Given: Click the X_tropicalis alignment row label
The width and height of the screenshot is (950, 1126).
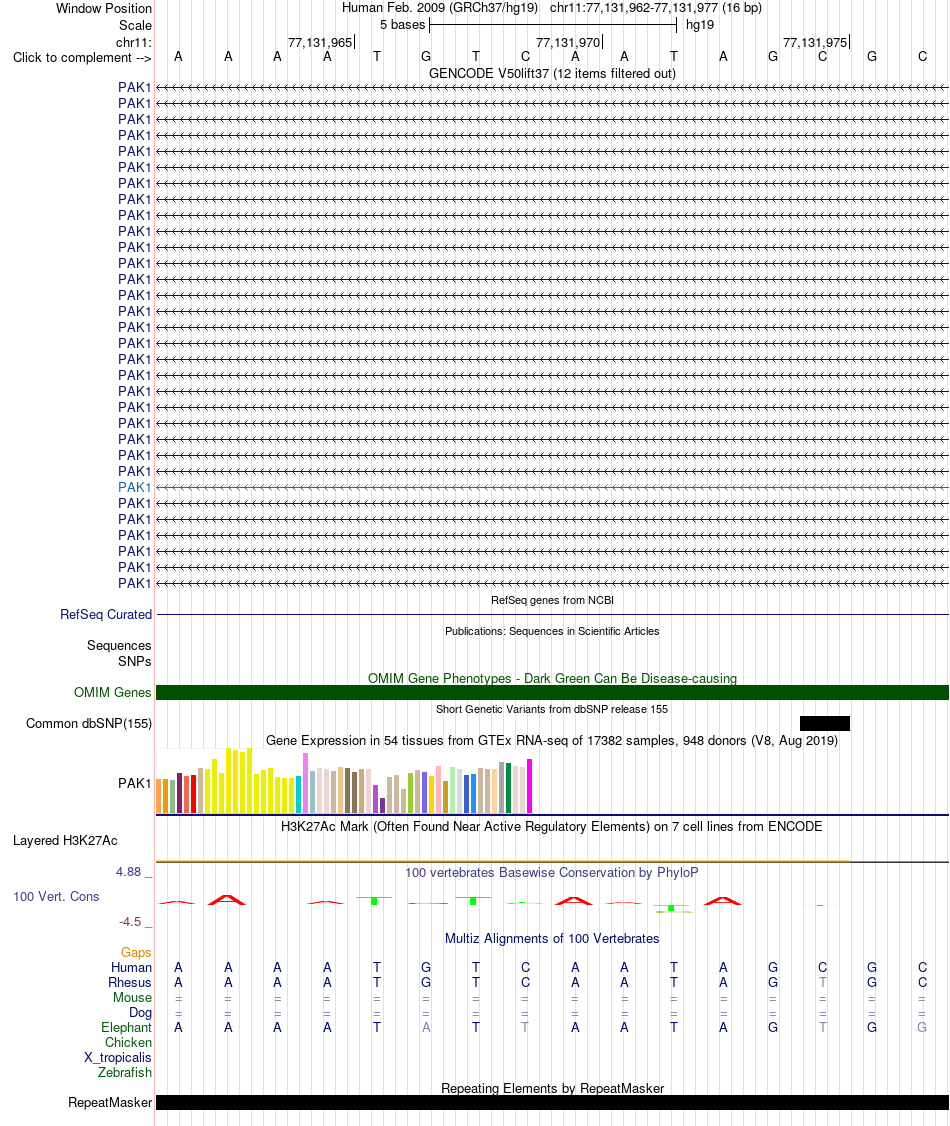Looking at the screenshot, I should tap(118, 1058).
